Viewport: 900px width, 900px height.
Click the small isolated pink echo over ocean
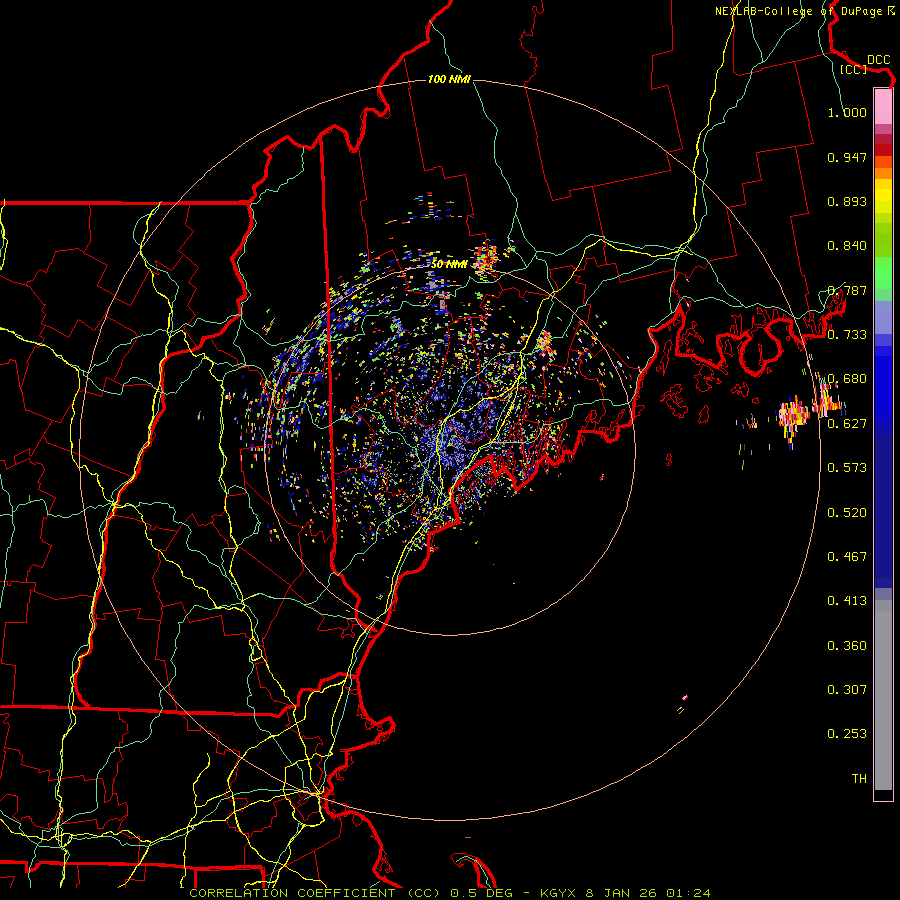684,698
